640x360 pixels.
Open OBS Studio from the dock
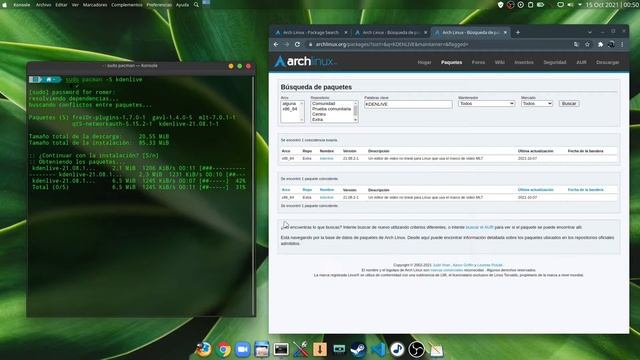(416, 349)
